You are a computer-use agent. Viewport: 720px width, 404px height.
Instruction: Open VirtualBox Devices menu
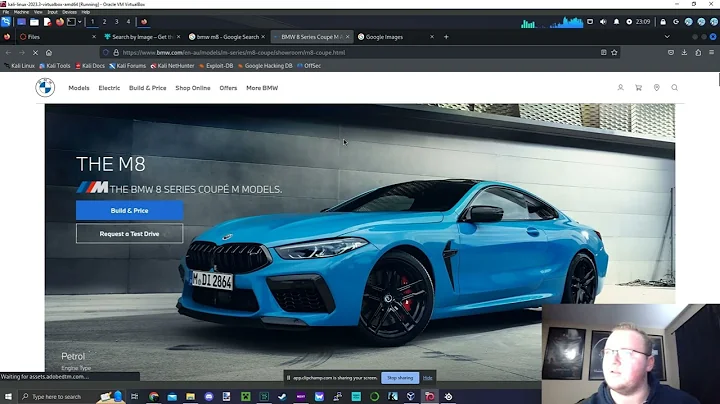click(69, 12)
